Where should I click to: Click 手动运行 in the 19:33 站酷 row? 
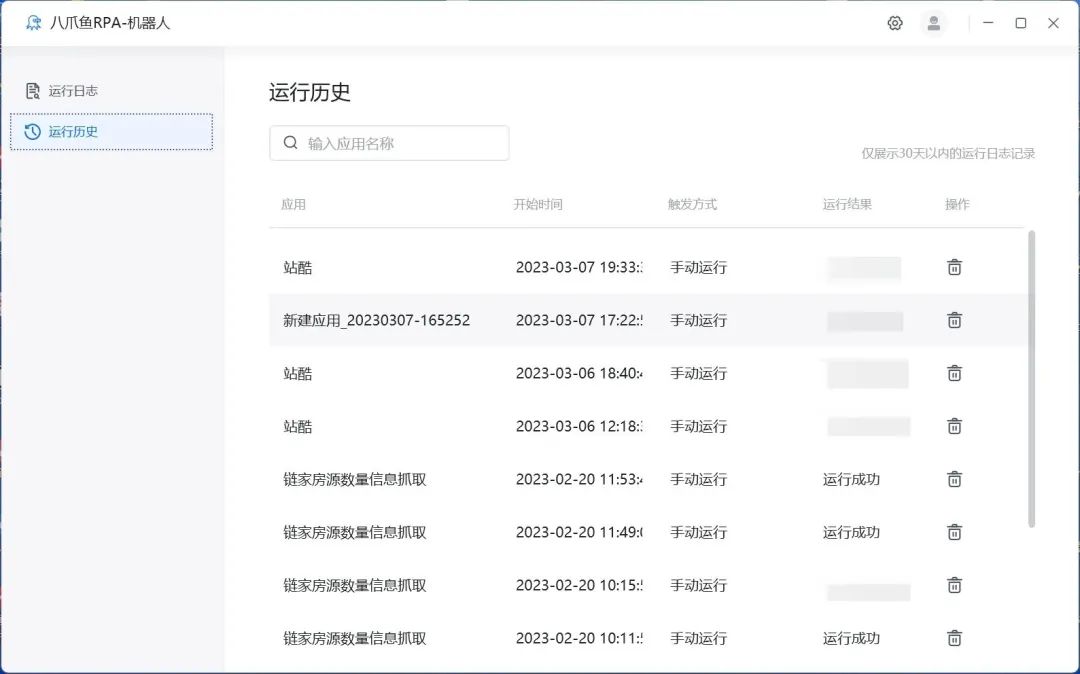tap(698, 267)
